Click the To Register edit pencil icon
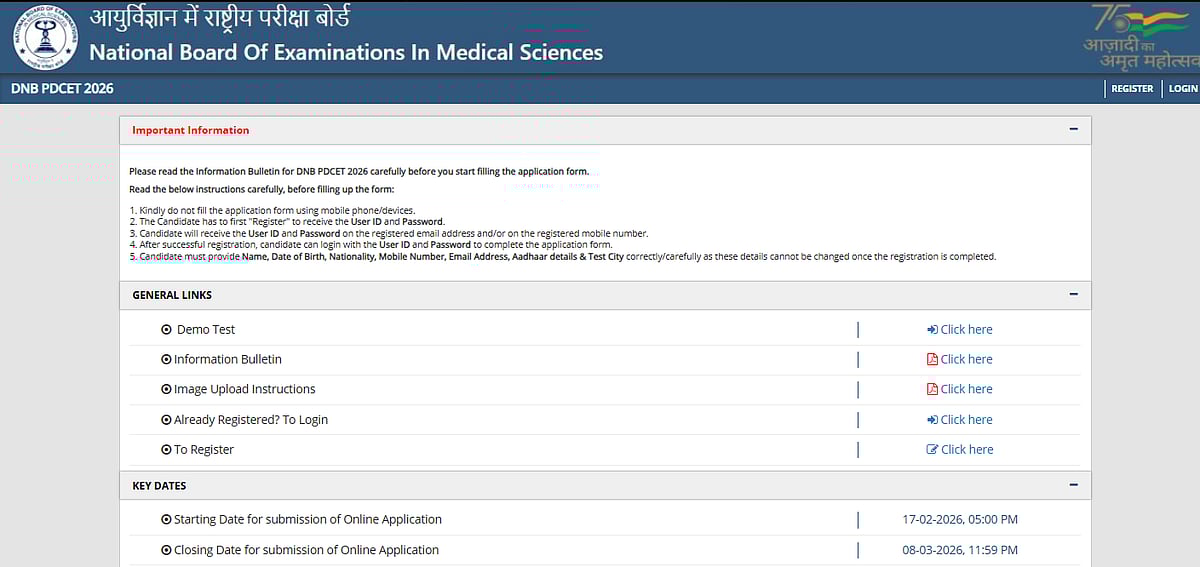This screenshot has height=567, width=1200. pyautogui.click(x=932, y=450)
